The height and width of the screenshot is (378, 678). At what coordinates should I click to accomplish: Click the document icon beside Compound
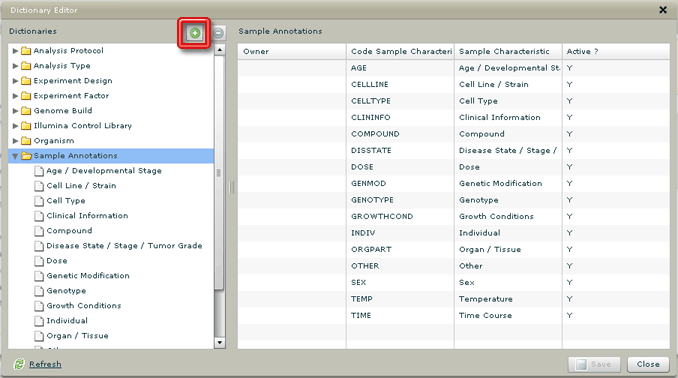click(39, 231)
